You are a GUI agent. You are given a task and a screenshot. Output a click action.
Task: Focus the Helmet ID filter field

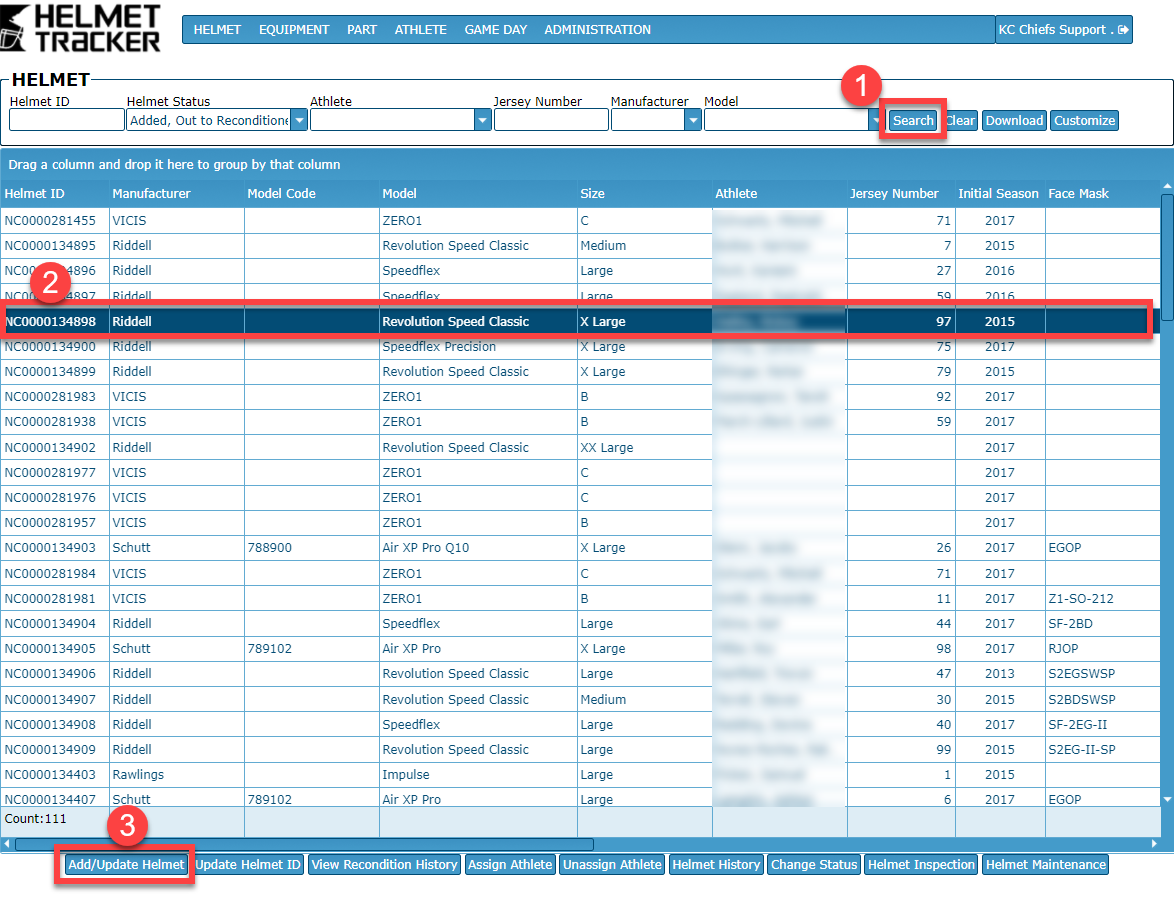click(x=67, y=120)
